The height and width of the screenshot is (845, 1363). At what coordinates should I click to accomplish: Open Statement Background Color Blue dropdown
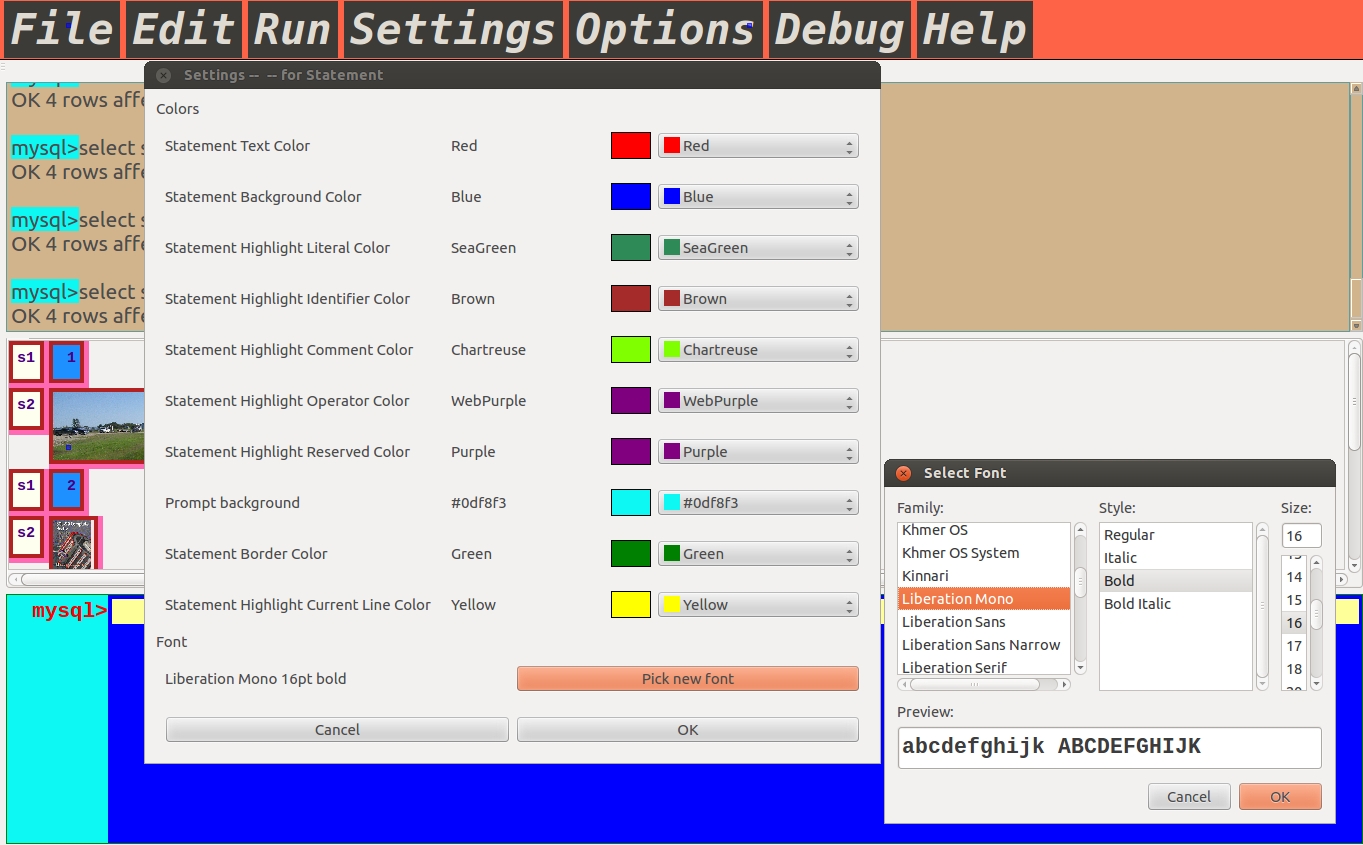click(758, 197)
